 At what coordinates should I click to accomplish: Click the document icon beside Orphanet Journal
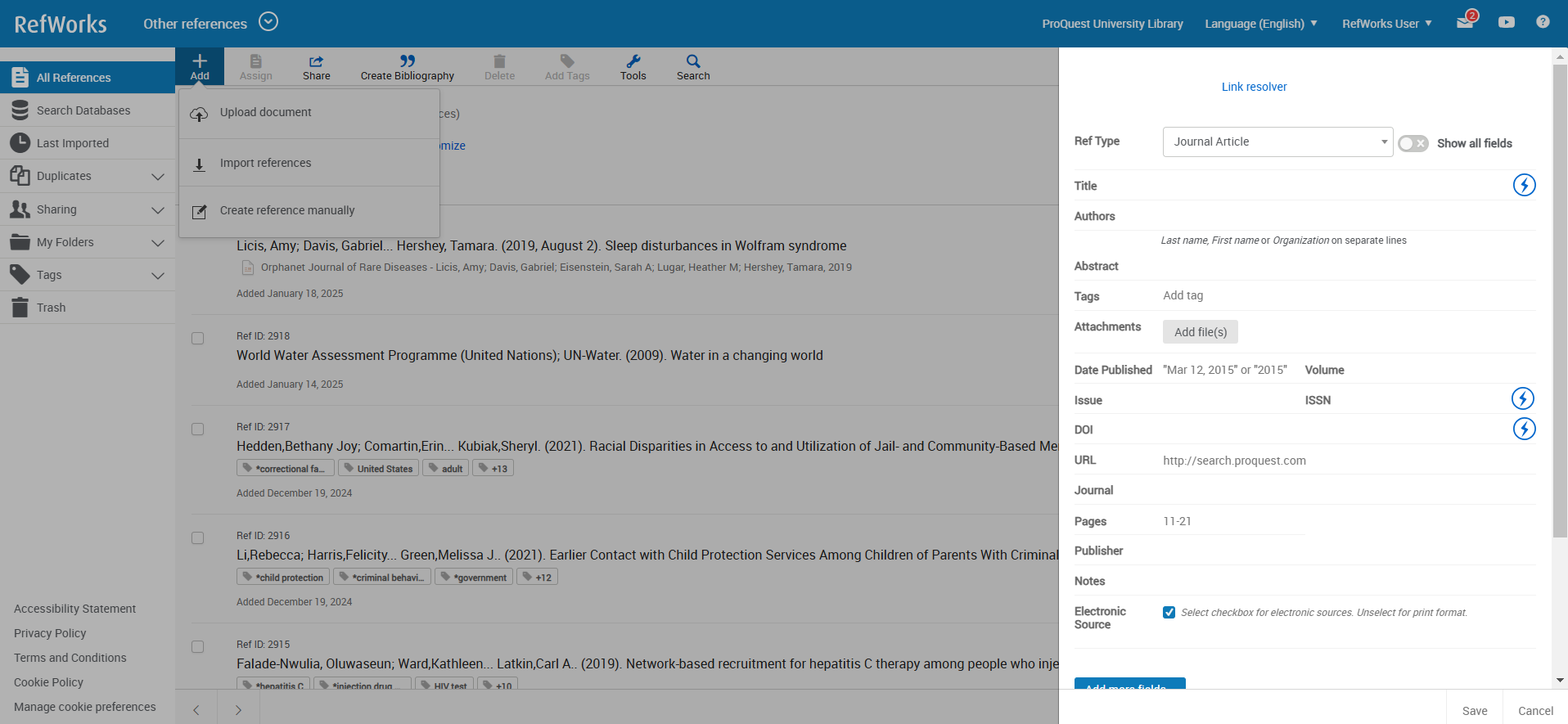[247, 268]
